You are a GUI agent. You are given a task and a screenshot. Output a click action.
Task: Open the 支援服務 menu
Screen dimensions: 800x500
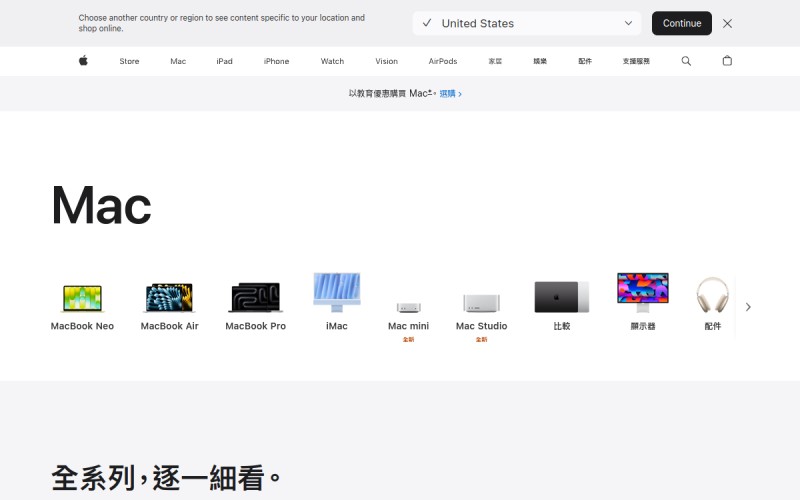(636, 61)
